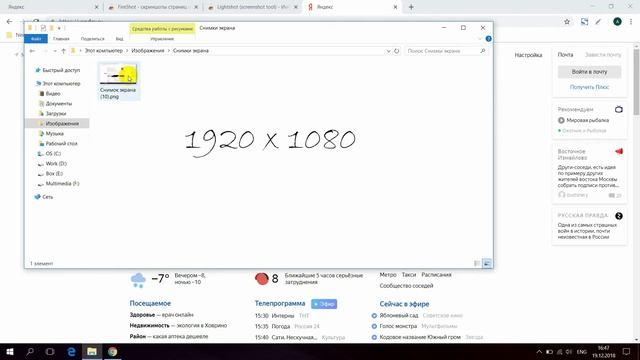Open the recent locations dropdown in Explorer
The width and height of the screenshot is (640, 360).
pos(55,51)
